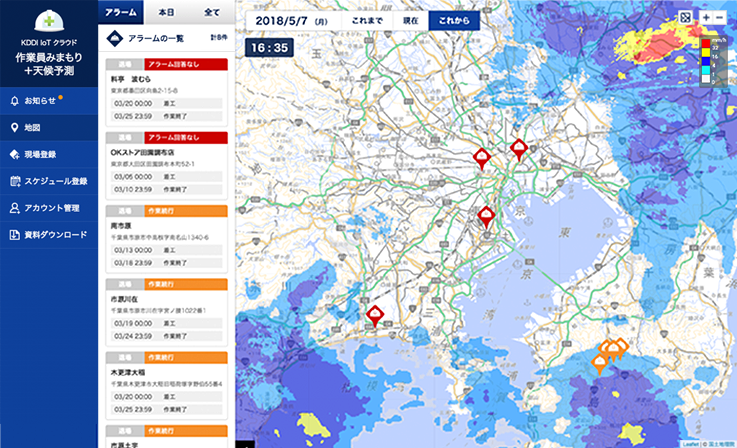Click the 2018/5/7 date field

293,21
